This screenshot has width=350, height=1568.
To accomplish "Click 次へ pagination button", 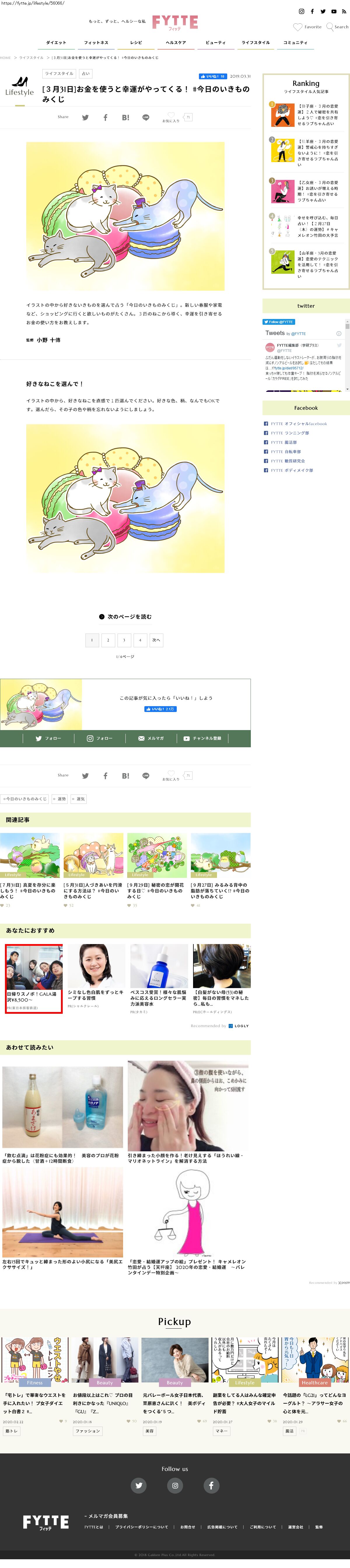I will coord(156,640).
